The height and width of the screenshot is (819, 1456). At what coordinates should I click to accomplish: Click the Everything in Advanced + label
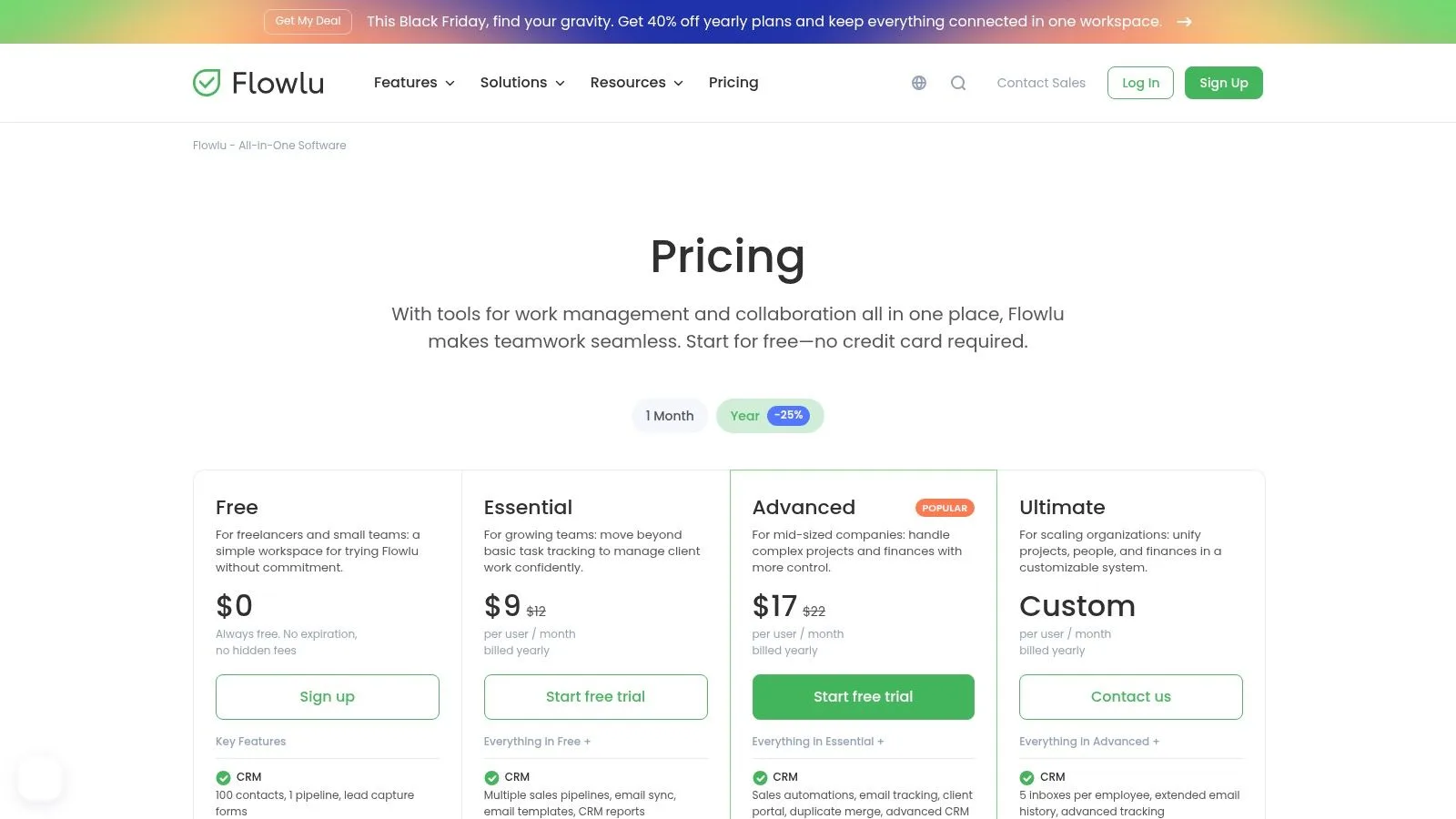tap(1089, 742)
